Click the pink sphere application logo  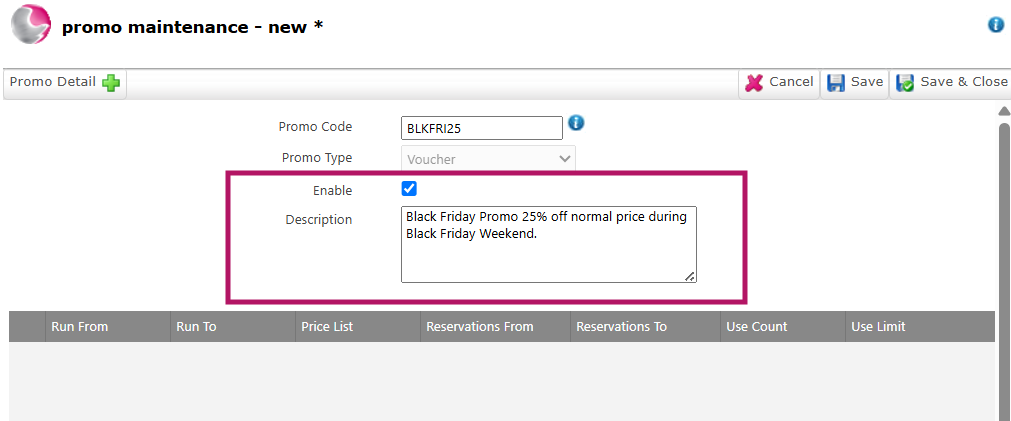pos(31,24)
